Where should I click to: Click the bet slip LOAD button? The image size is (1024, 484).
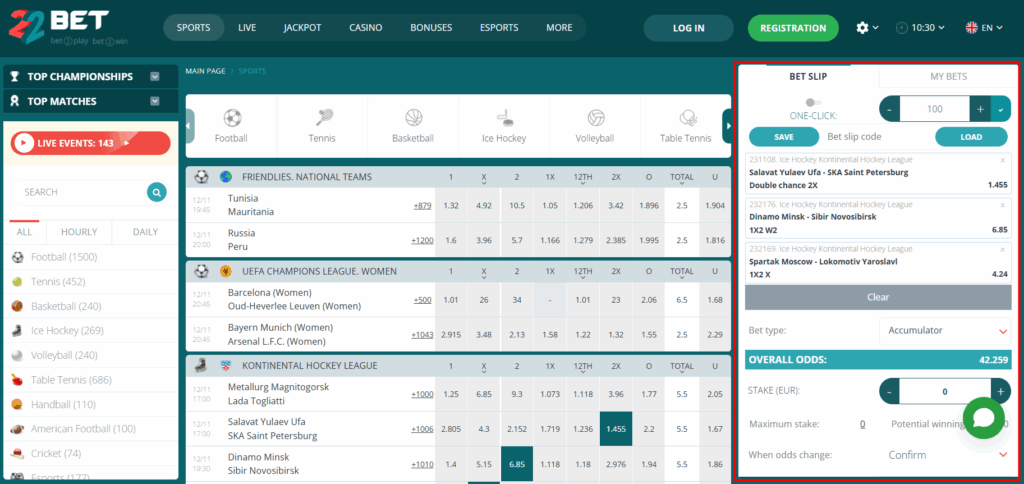[x=971, y=137]
